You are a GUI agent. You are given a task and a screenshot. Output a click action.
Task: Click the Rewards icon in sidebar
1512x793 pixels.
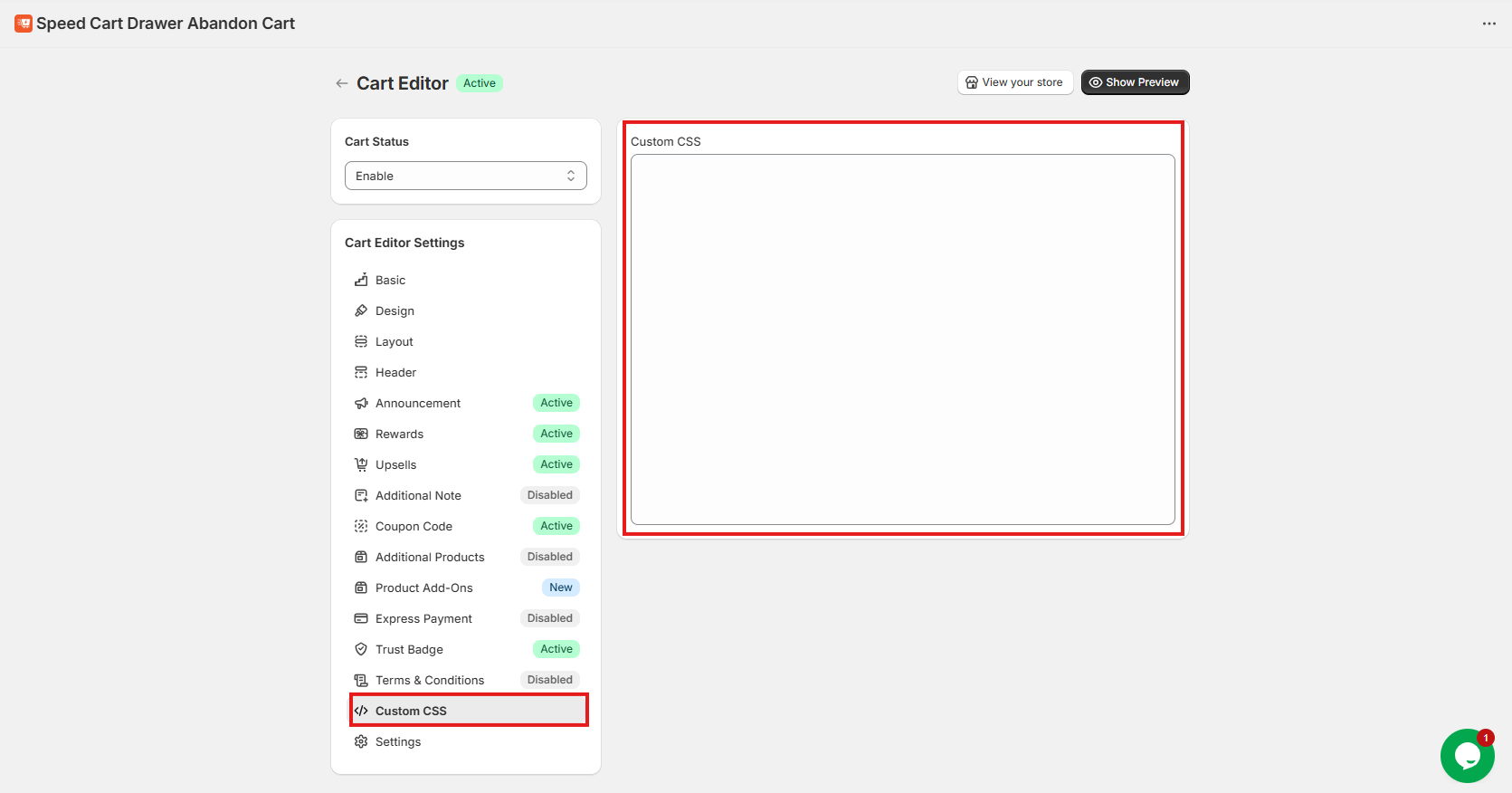coord(361,434)
